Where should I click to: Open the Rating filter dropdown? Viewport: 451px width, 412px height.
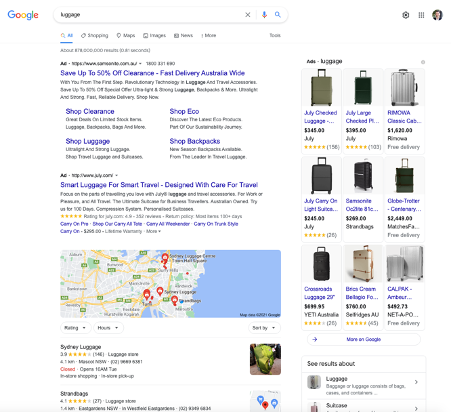click(x=75, y=328)
